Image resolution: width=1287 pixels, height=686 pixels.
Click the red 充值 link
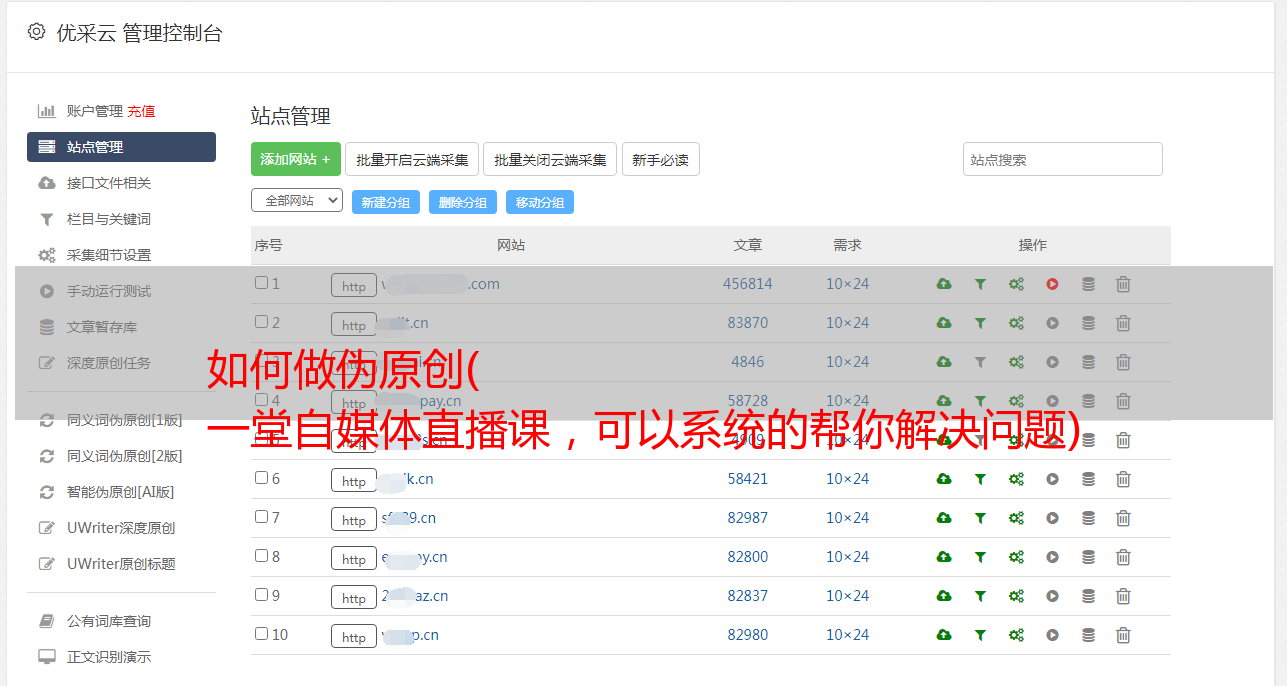(x=141, y=111)
